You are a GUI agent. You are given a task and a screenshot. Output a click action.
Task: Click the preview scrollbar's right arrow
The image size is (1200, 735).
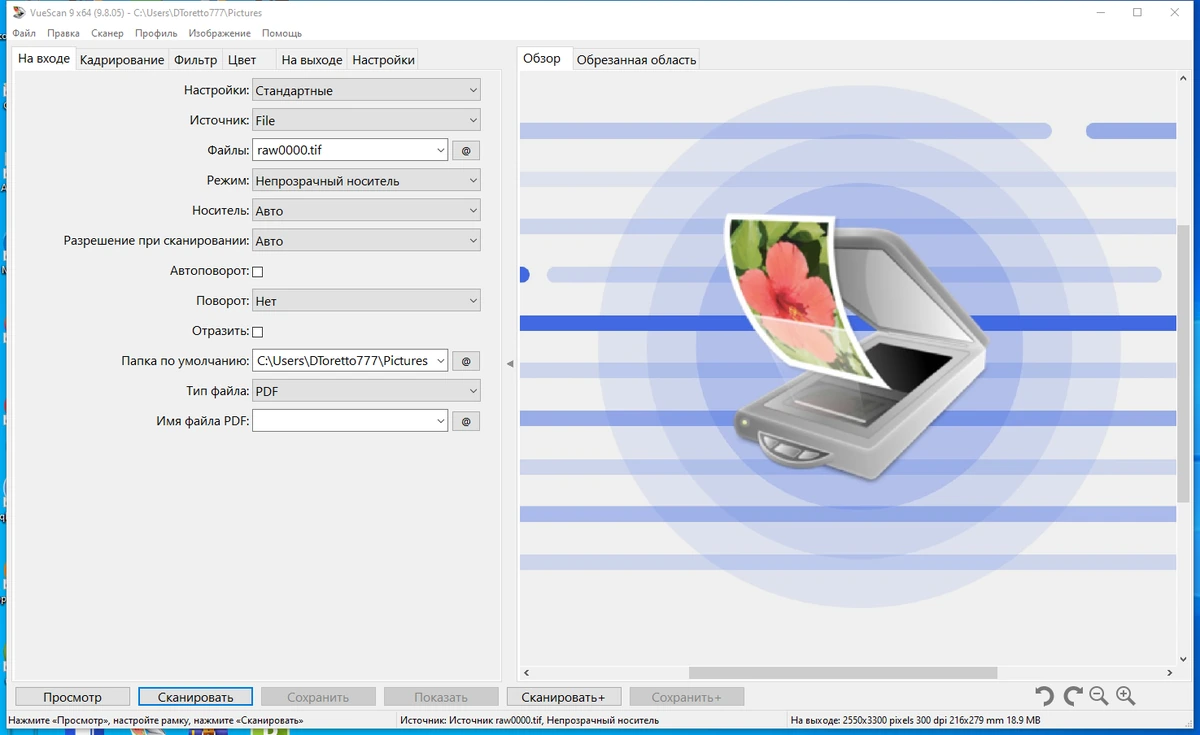coord(1169,673)
